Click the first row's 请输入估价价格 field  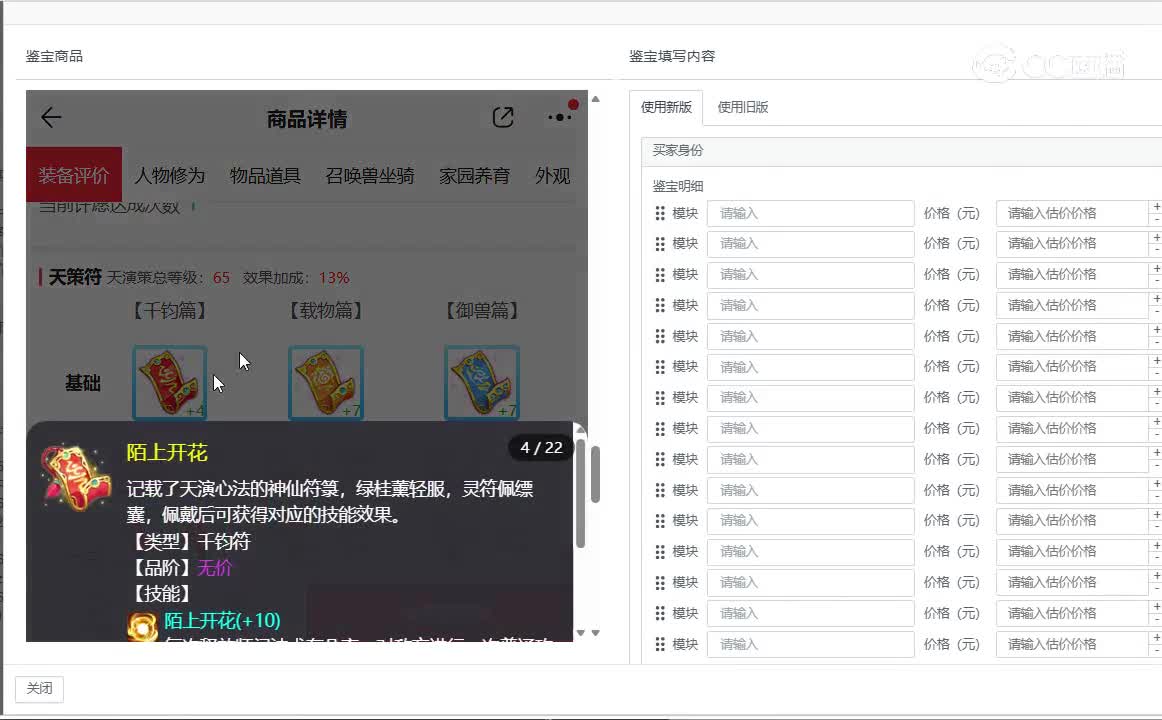(1072, 213)
